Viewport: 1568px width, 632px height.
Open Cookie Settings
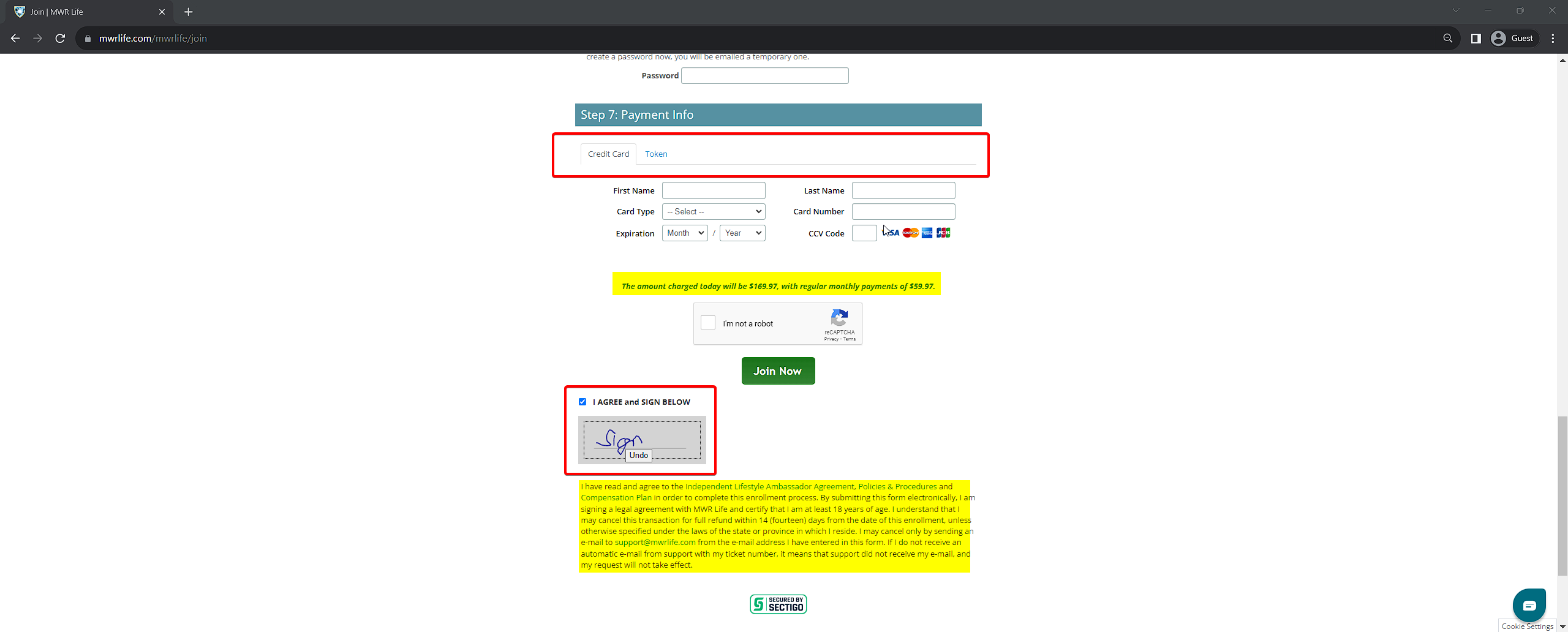(x=1527, y=626)
